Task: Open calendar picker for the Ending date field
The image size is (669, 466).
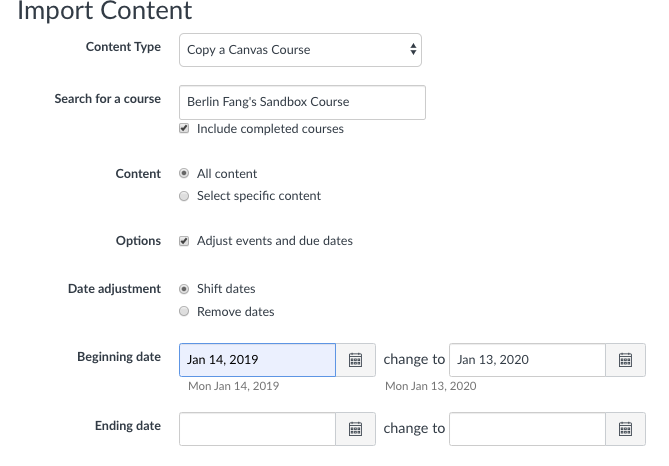Action: 355,429
